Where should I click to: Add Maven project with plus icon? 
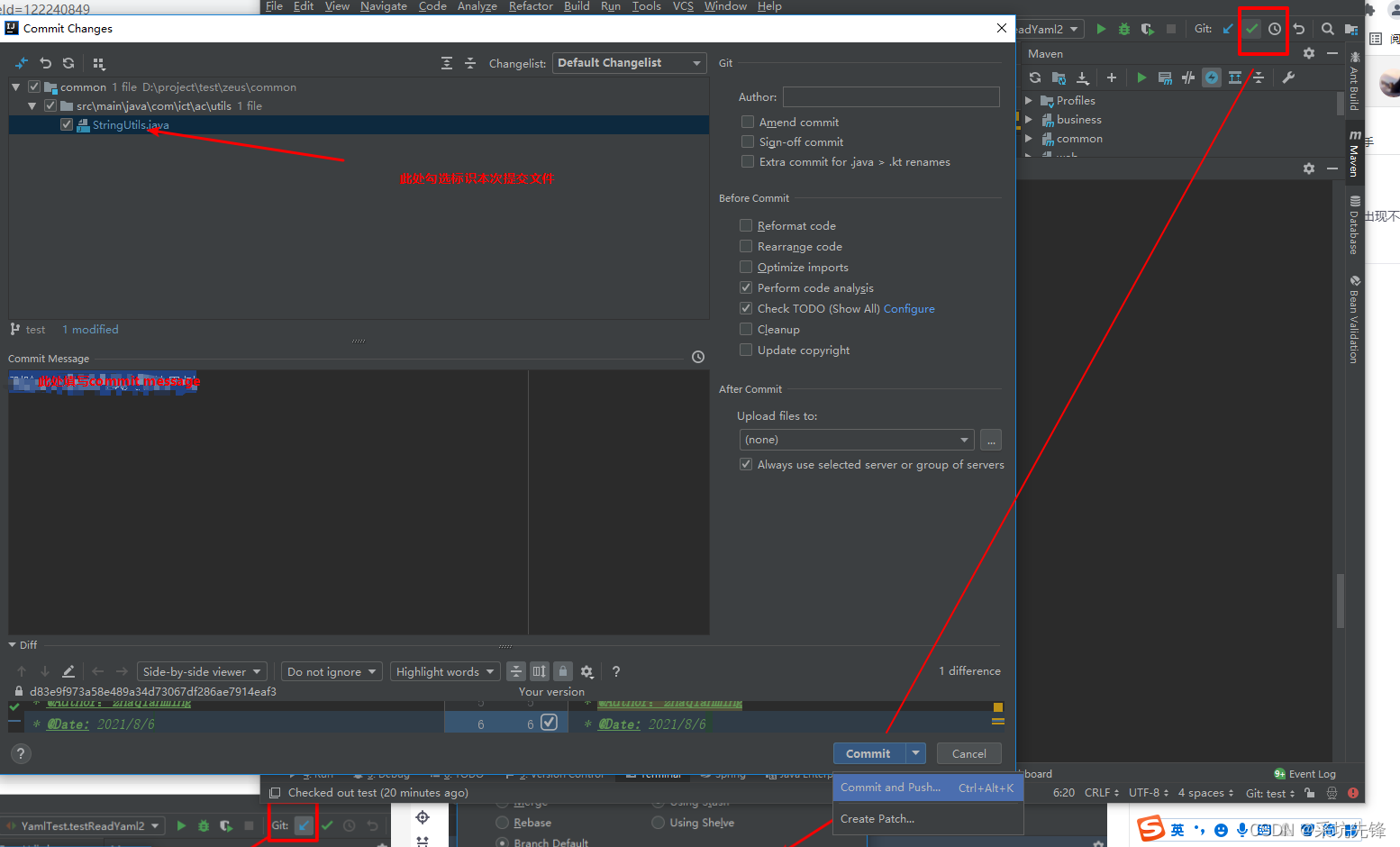(x=1112, y=77)
